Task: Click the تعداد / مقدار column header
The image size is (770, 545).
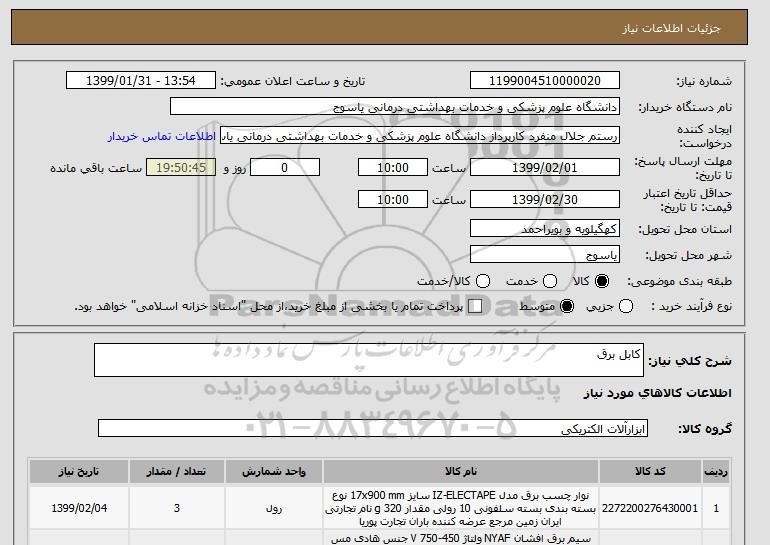Action: (x=176, y=471)
